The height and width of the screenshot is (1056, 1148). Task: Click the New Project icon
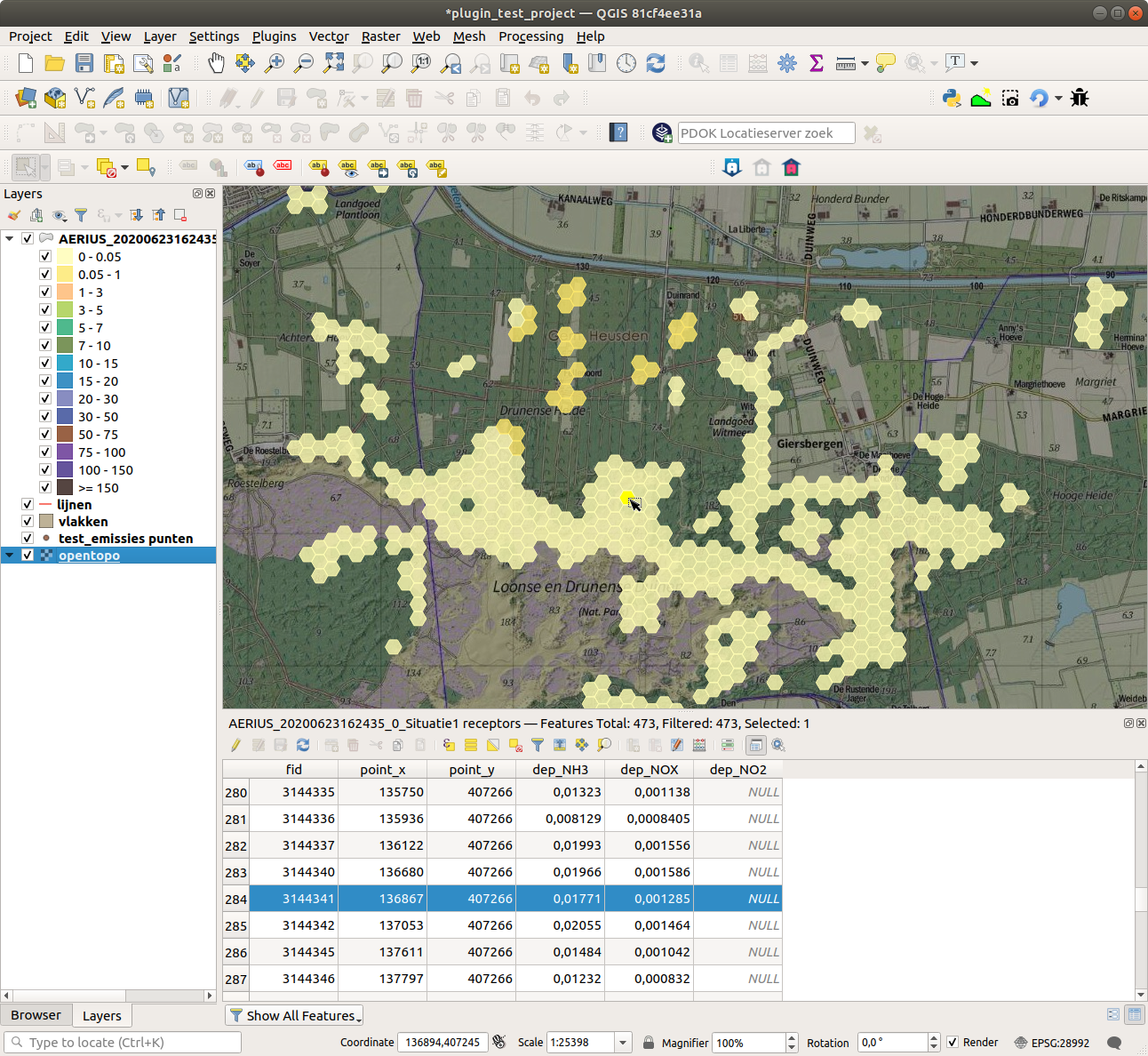(x=25, y=63)
